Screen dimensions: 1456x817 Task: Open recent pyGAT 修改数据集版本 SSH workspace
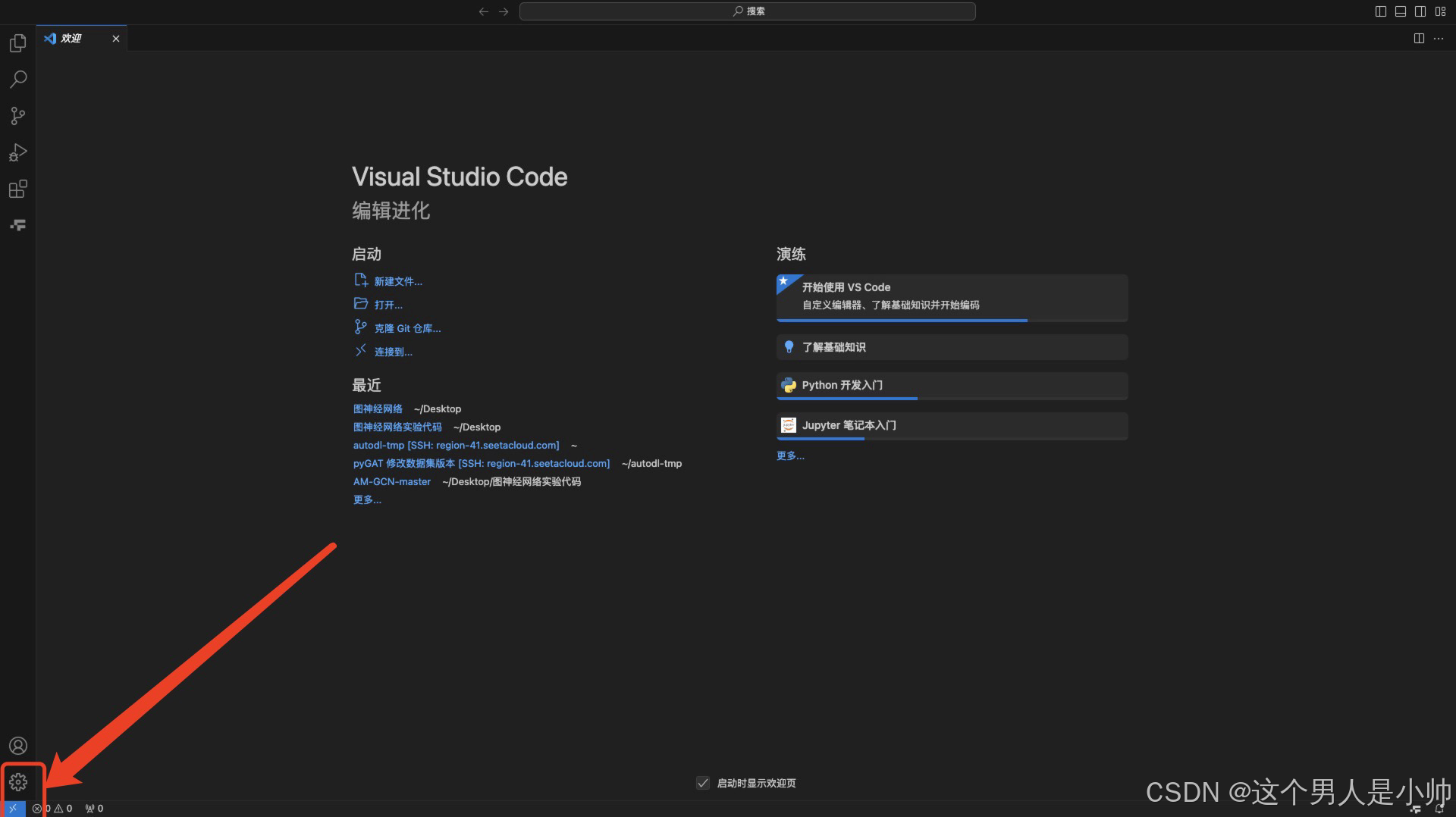click(482, 463)
